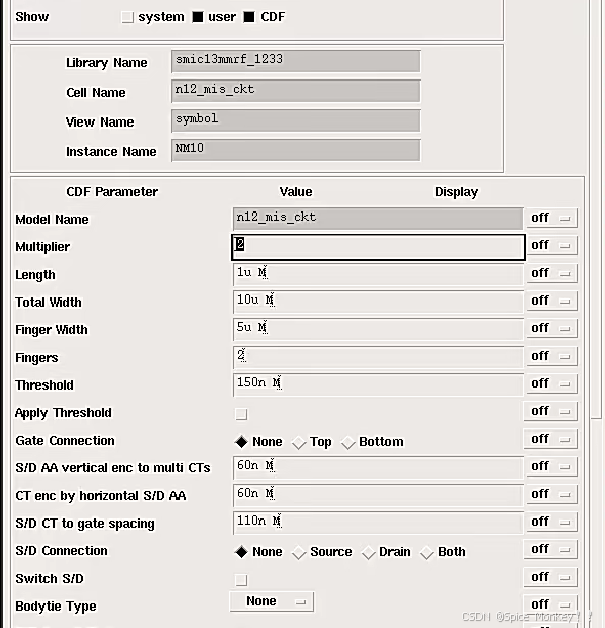Click the CT enc by horizontal S/D AA field
The image size is (605, 628).
click(378, 495)
